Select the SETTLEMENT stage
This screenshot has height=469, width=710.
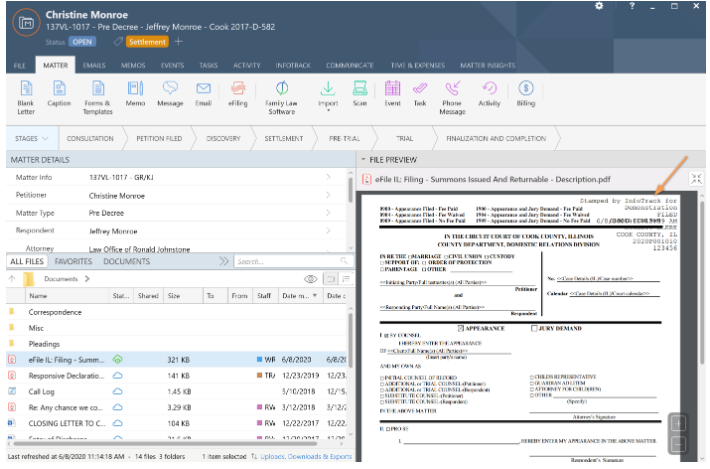click(284, 139)
